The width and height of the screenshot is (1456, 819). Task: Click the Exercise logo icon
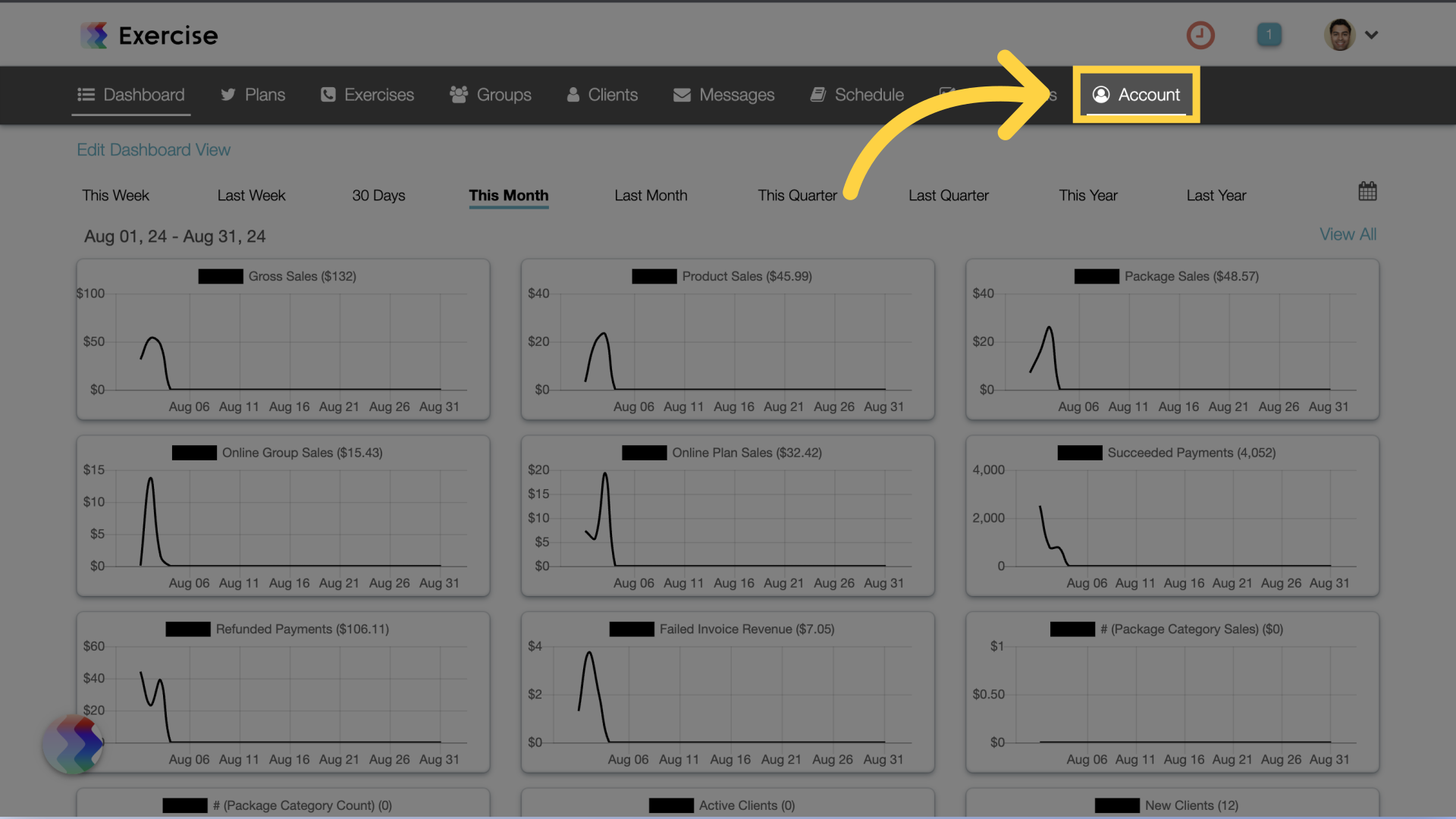95,35
